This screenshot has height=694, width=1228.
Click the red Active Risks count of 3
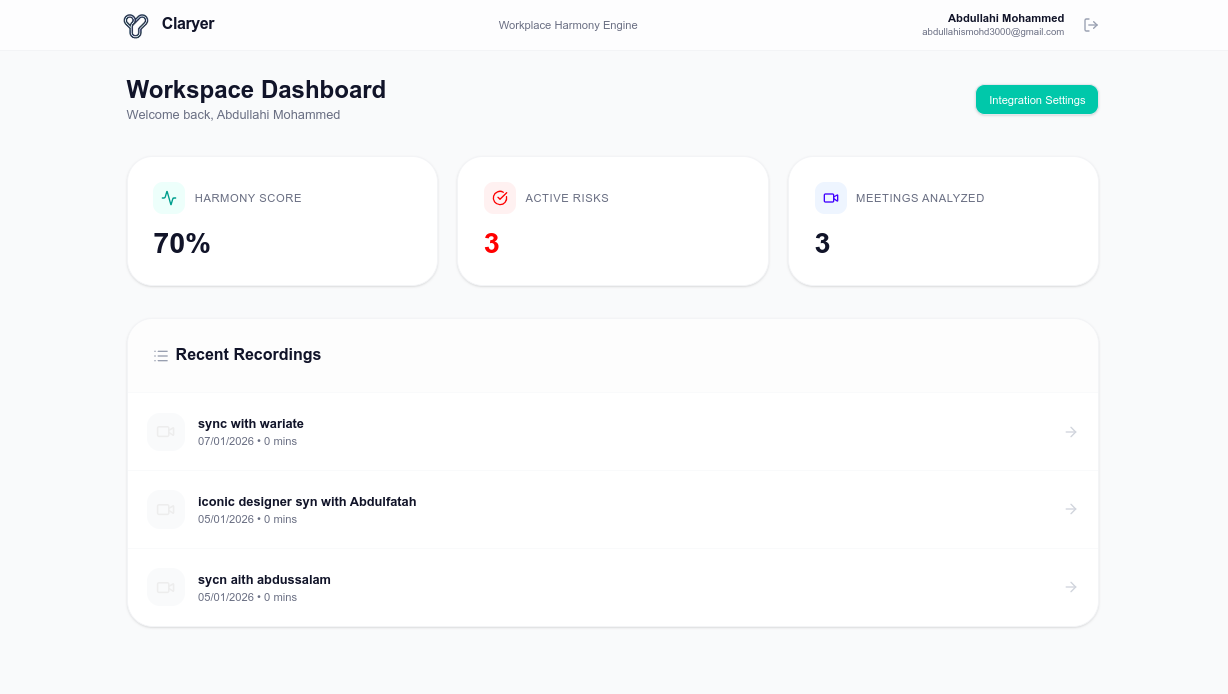pos(491,243)
